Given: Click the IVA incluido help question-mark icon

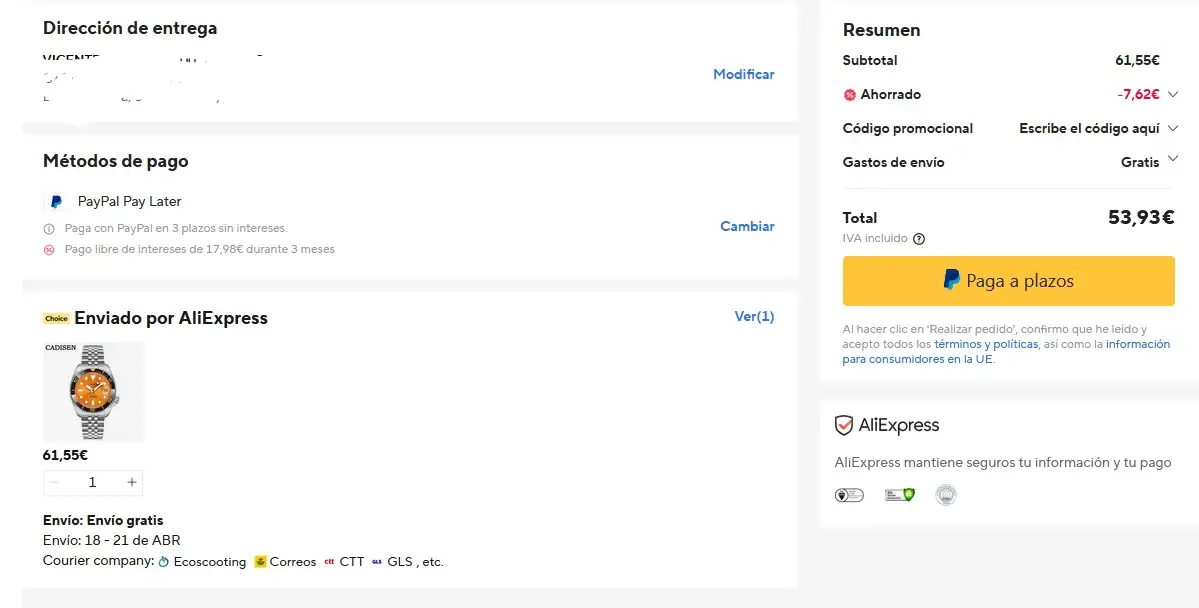Looking at the screenshot, I should click(919, 239).
